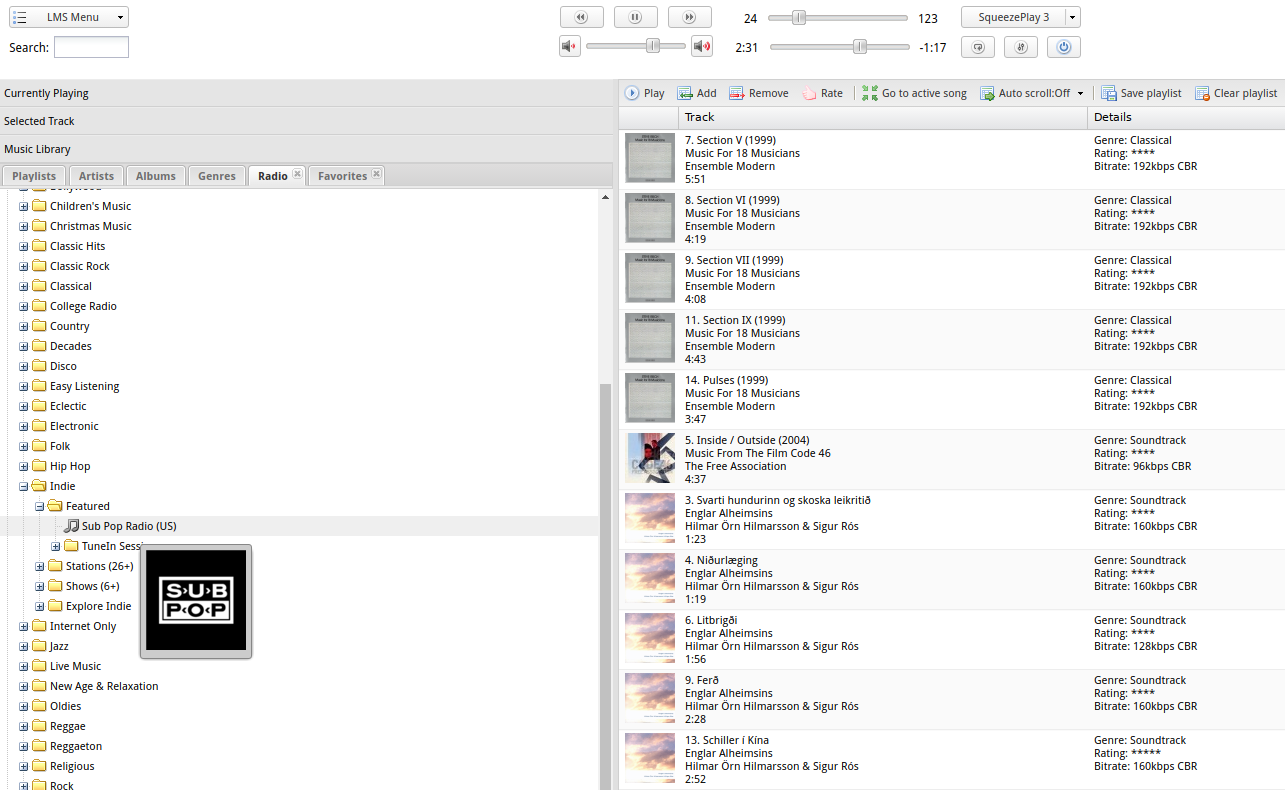Click the Sub Pop Radio music note icon
Viewport: 1285px width, 790px height.
click(x=71, y=526)
